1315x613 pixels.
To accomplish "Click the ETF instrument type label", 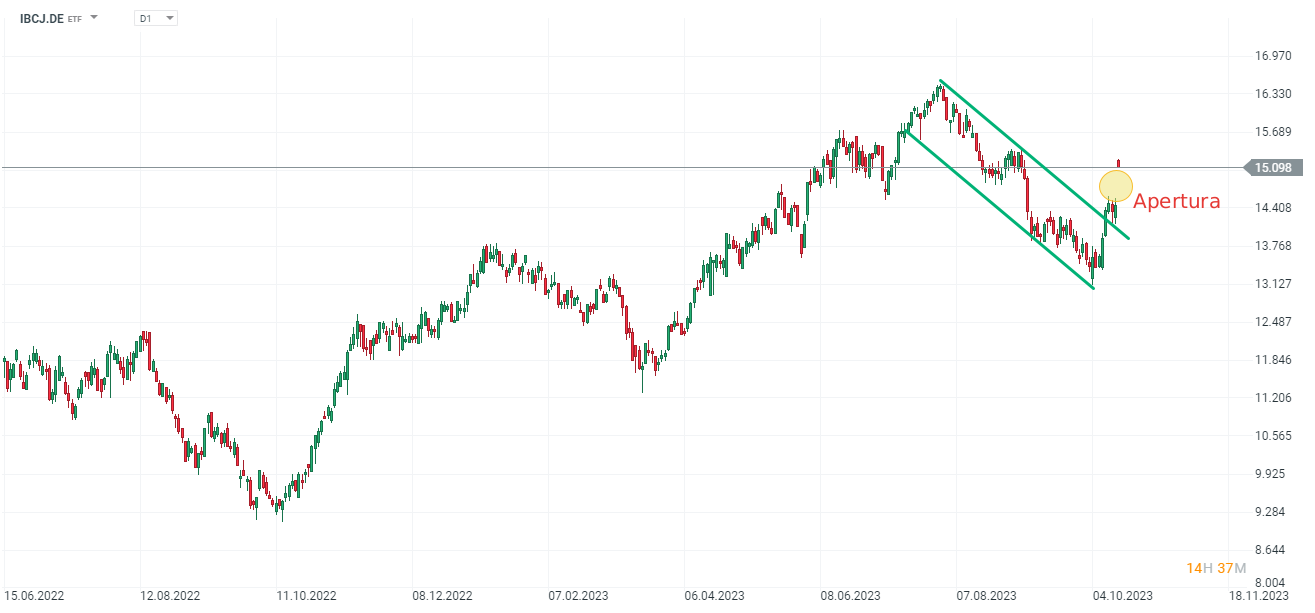I will [x=75, y=19].
